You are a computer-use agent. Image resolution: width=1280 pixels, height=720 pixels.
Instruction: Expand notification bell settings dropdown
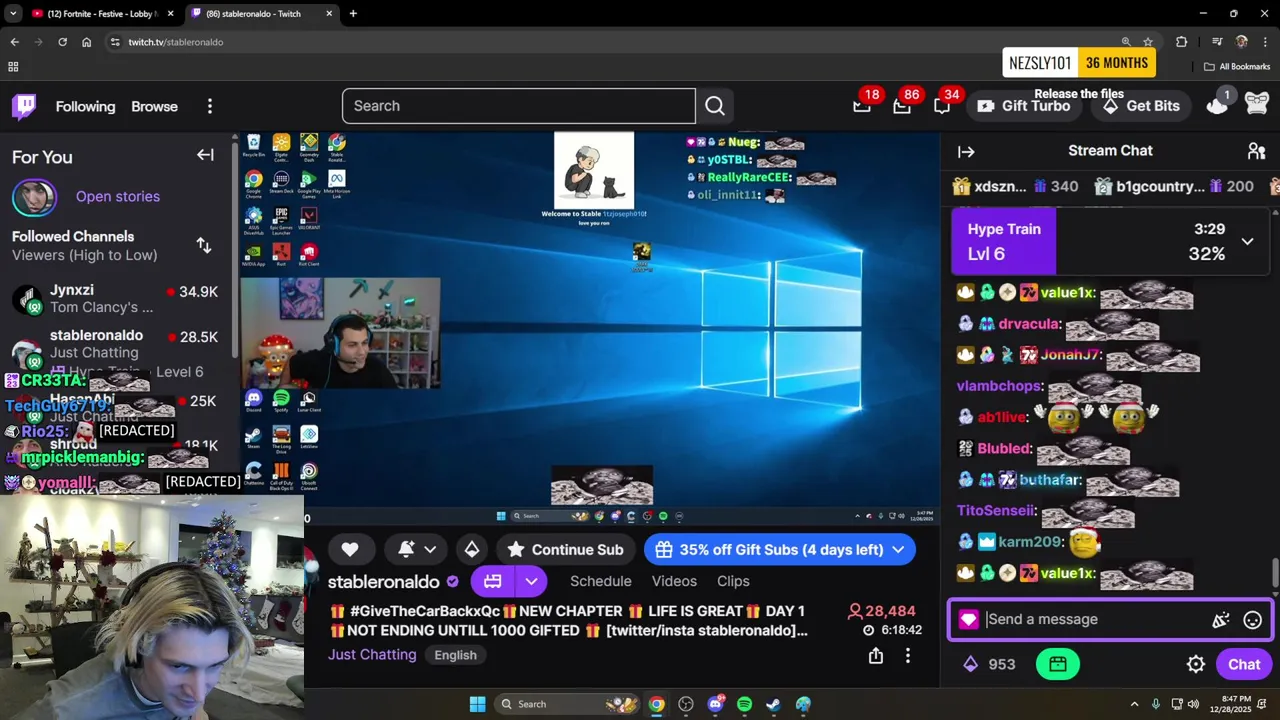pyautogui.click(x=430, y=549)
